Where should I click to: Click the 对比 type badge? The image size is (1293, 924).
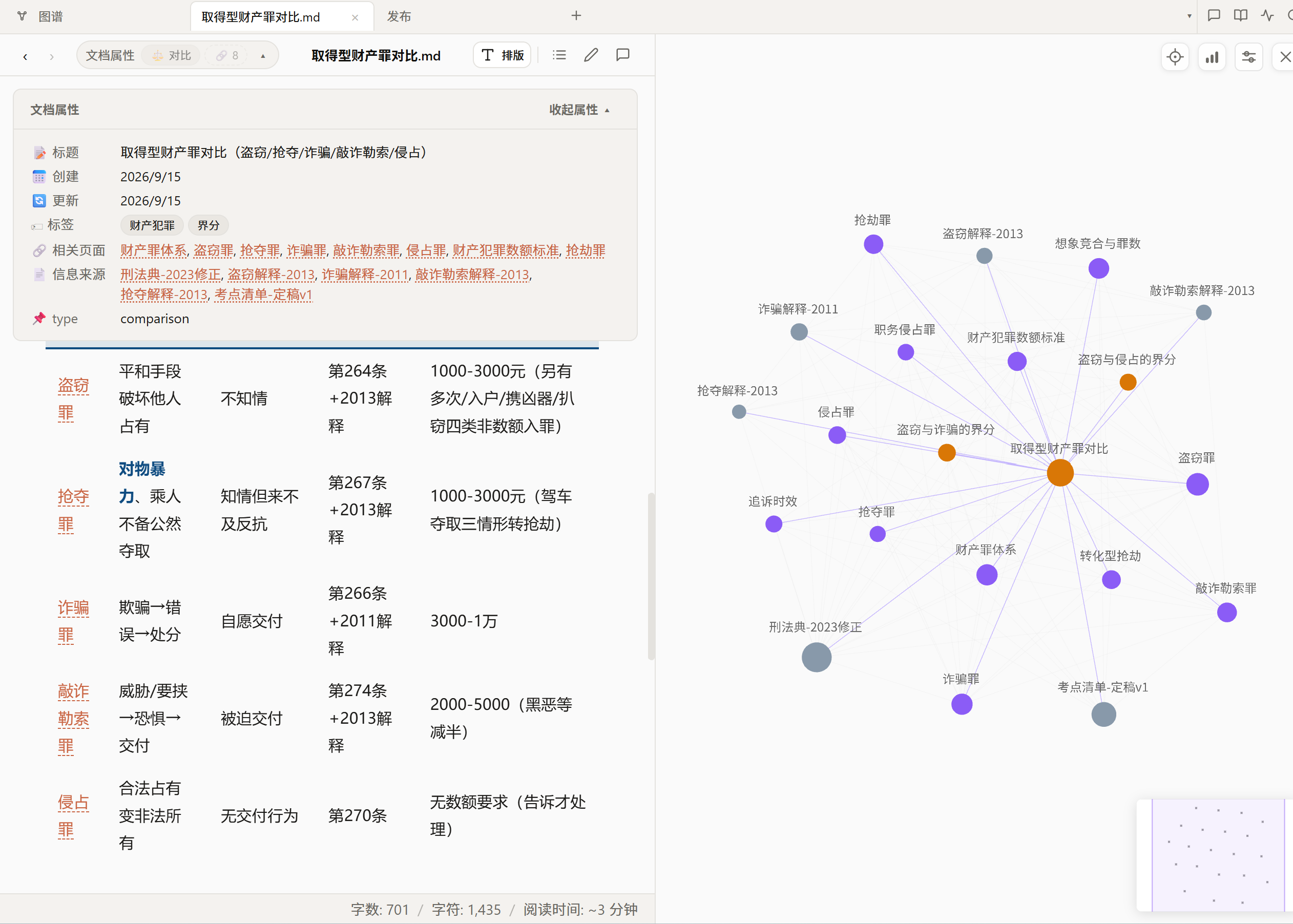(171, 55)
